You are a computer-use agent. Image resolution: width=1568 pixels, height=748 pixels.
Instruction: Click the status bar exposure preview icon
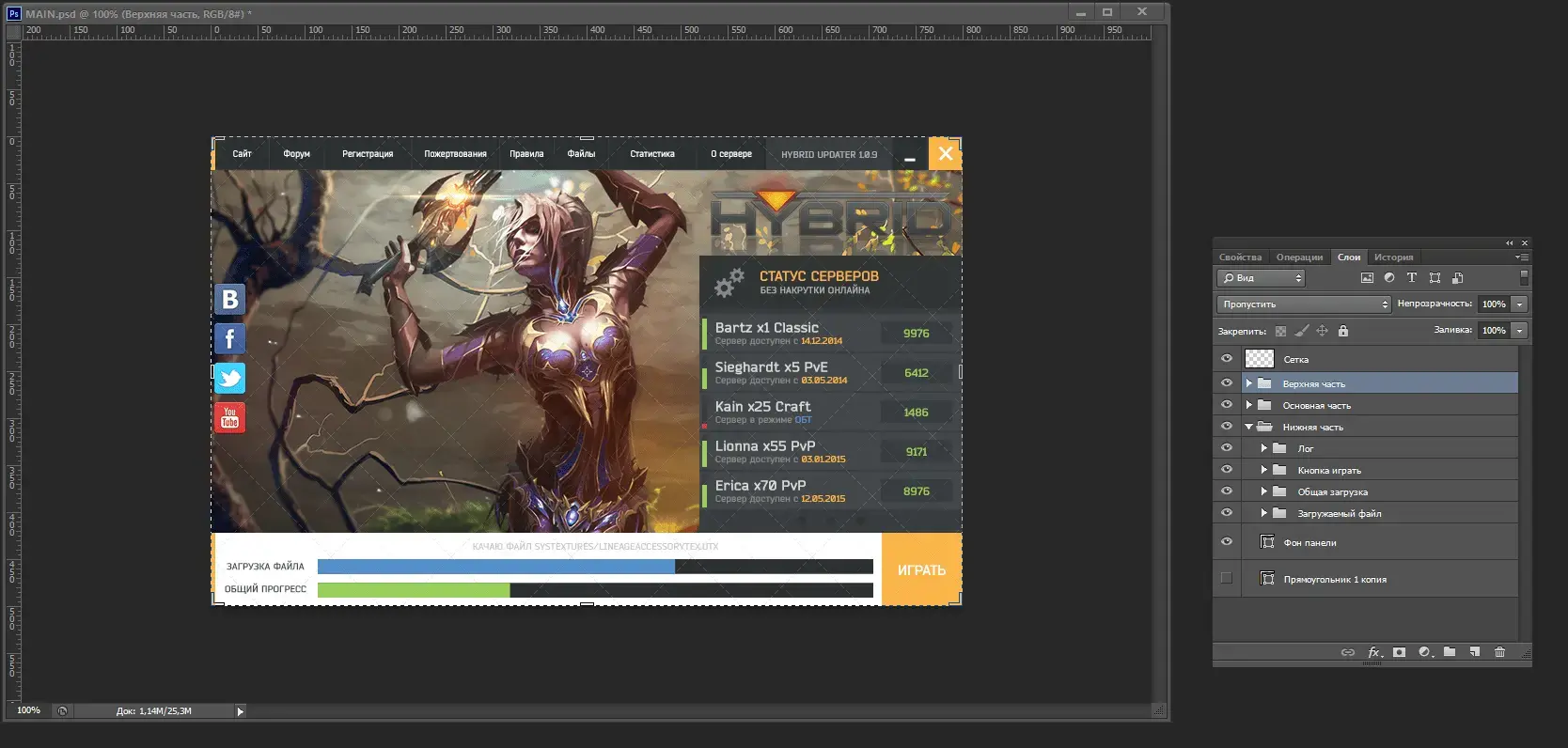click(x=62, y=710)
